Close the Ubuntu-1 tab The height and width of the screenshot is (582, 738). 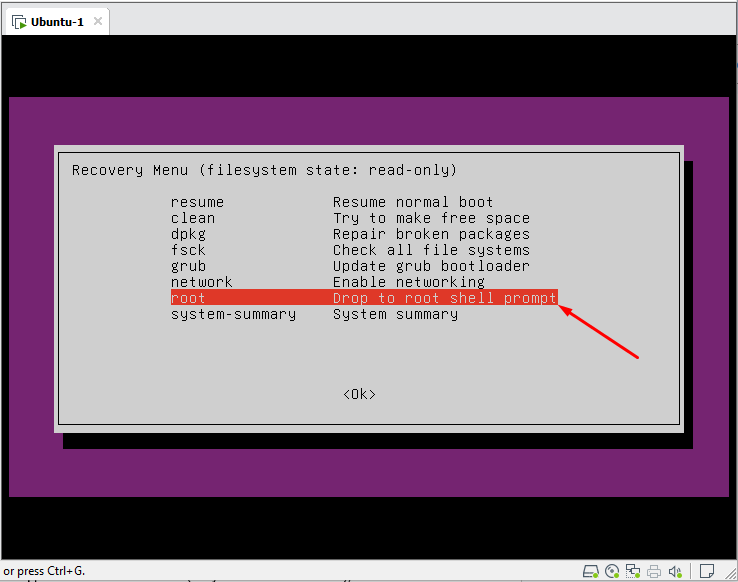coord(98,21)
